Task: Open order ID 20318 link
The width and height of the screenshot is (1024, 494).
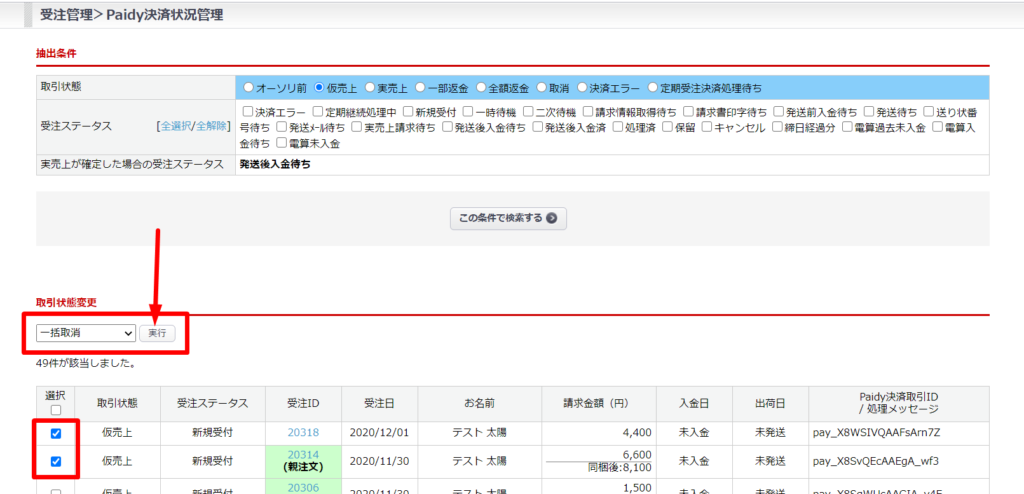Action: click(x=302, y=433)
